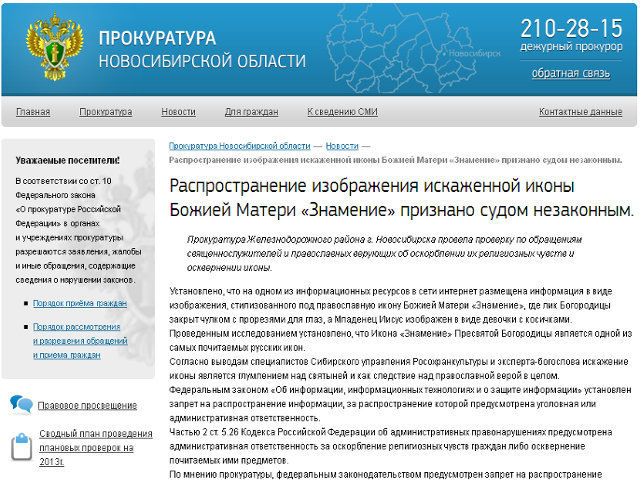The width and height of the screenshot is (640, 480).
Task: Open the Правовое просвещение link
Action: tap(87, 405)
